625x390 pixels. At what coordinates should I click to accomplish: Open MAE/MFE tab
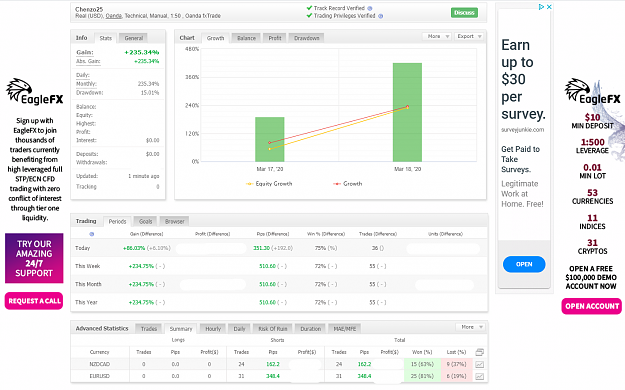pyautogui.click(x=345, y=329)
